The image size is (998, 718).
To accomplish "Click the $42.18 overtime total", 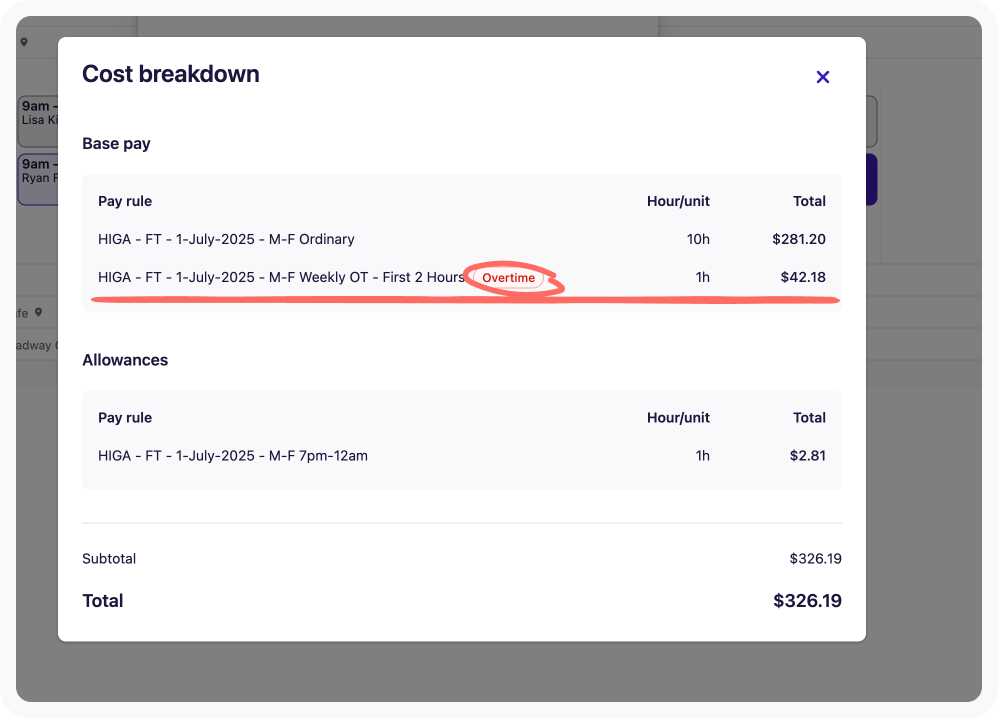I will tap(803, 277).
